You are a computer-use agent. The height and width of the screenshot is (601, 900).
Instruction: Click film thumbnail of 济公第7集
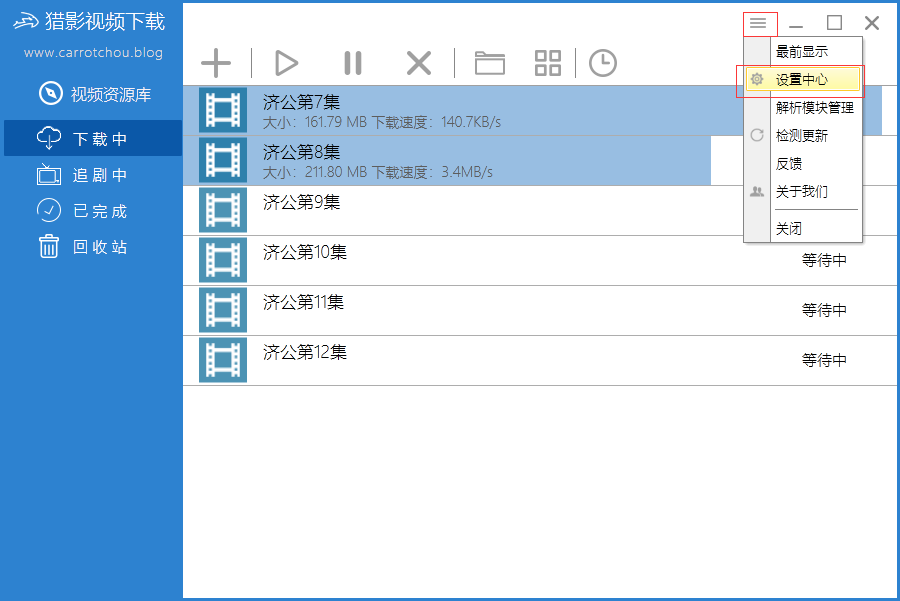[x=223, y=110]
